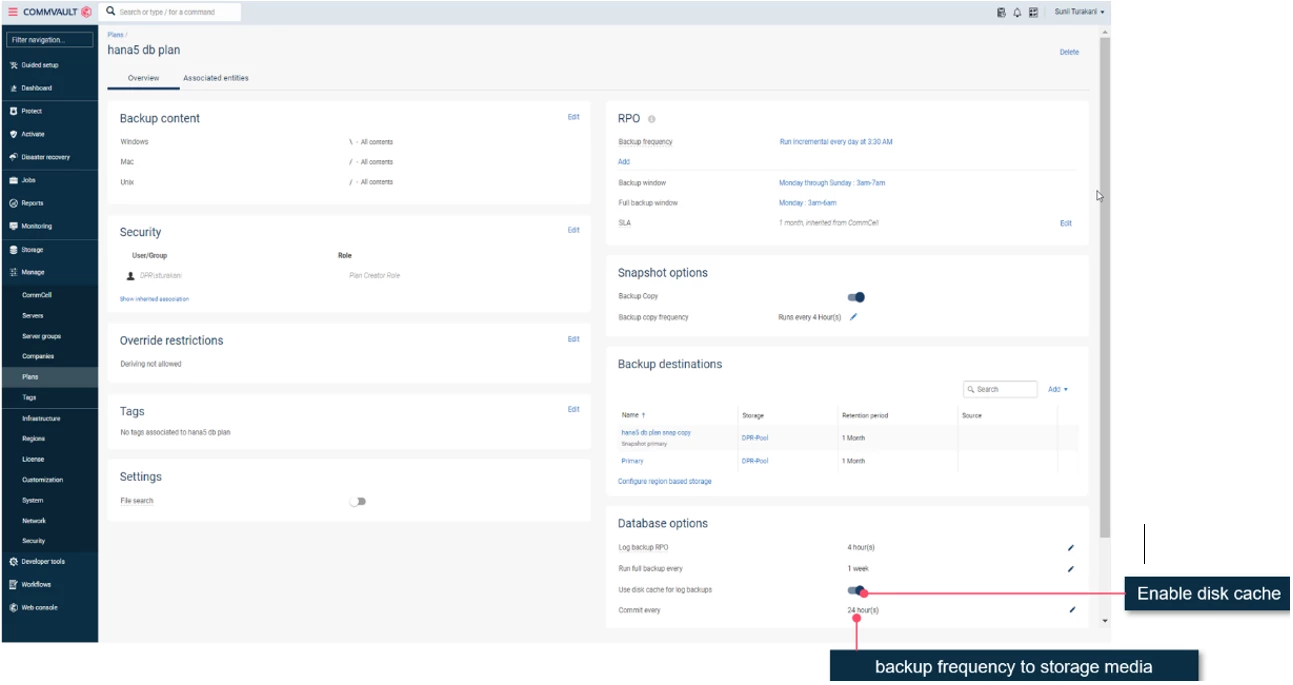Viewport: 1293px width, 685px height.
Task: Collapse sidebar with the hamburger menu icon
Action: pyautogui.click(x=13, y=12)
